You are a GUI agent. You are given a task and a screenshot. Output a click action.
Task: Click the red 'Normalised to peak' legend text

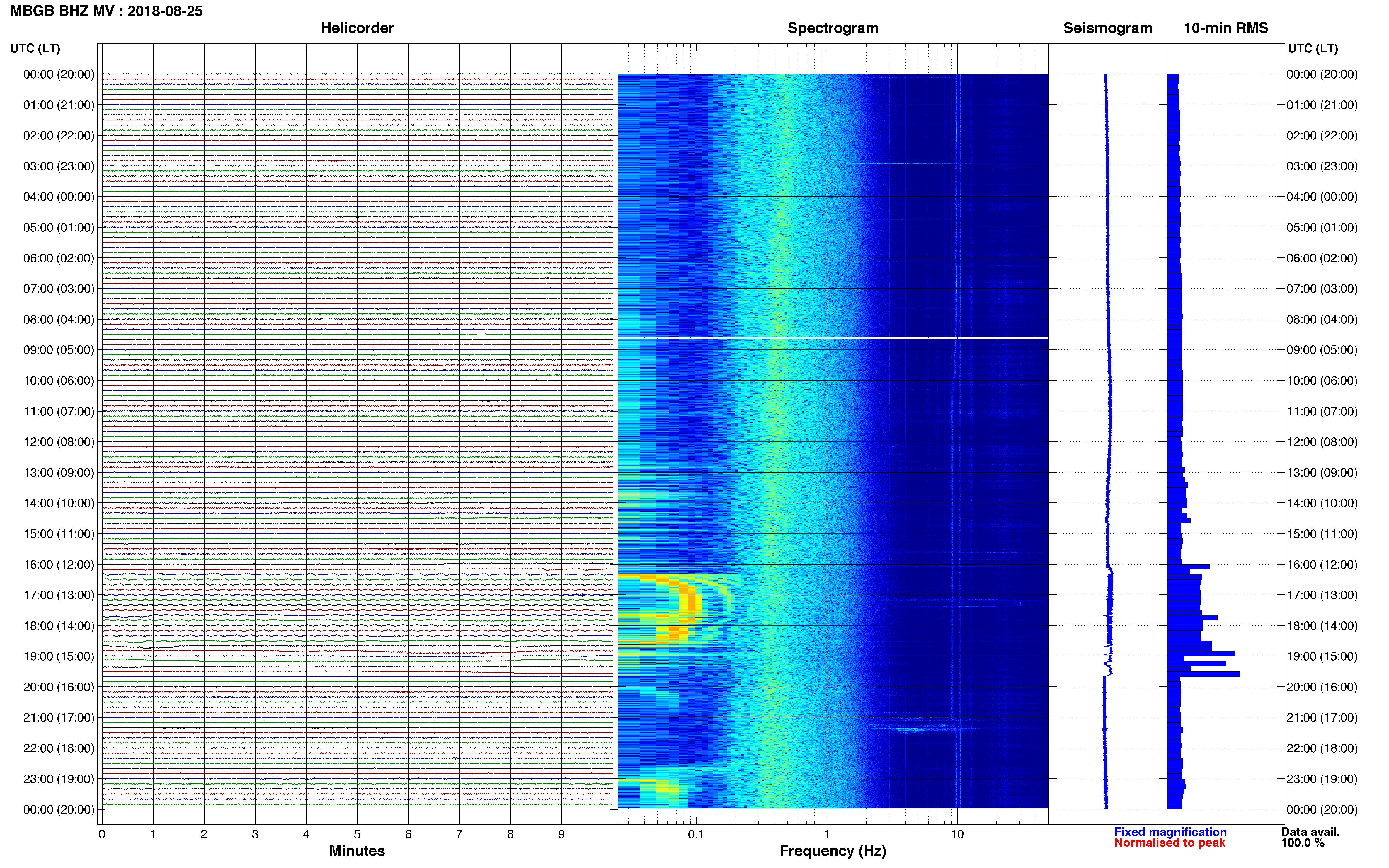click(1170, 843)
